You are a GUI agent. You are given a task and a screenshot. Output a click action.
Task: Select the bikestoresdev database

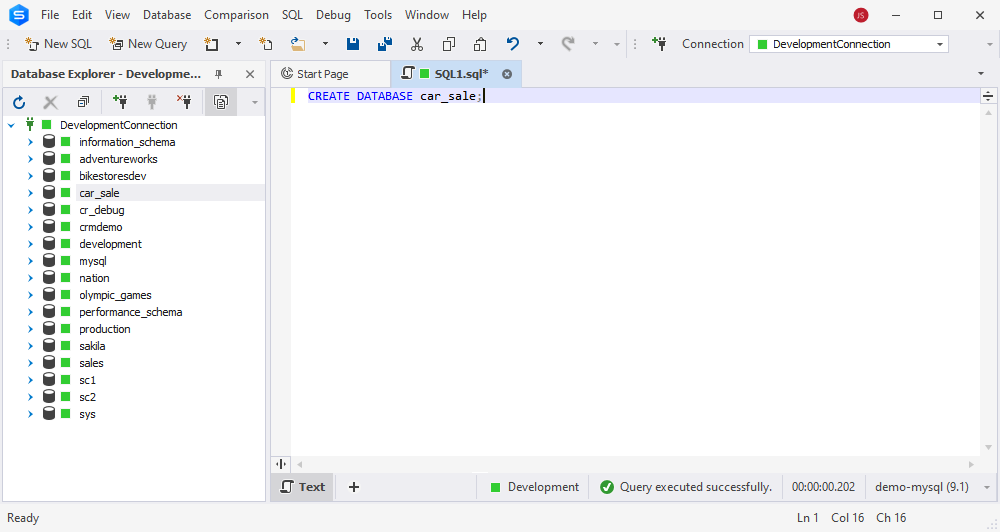tap(112, 176)
